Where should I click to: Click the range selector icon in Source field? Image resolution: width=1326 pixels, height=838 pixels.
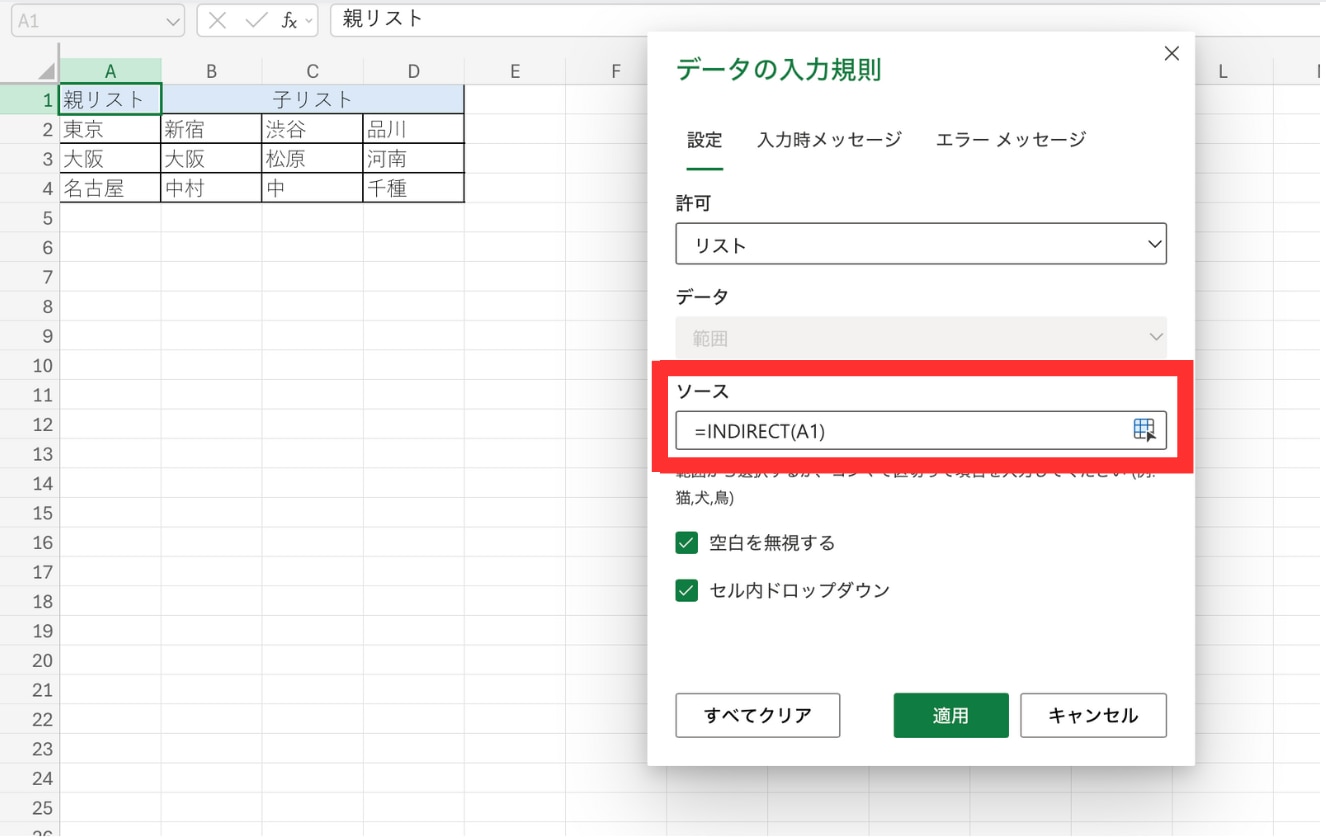pos(1143,430)
